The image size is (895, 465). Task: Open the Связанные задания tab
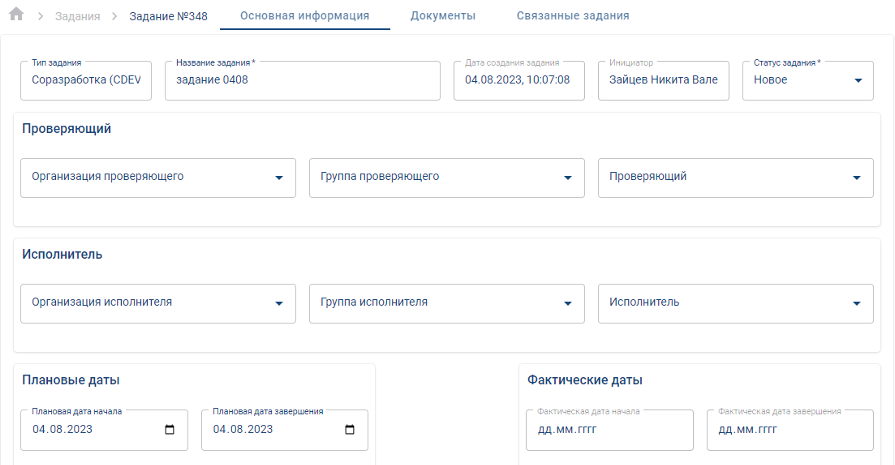[573, 16]
